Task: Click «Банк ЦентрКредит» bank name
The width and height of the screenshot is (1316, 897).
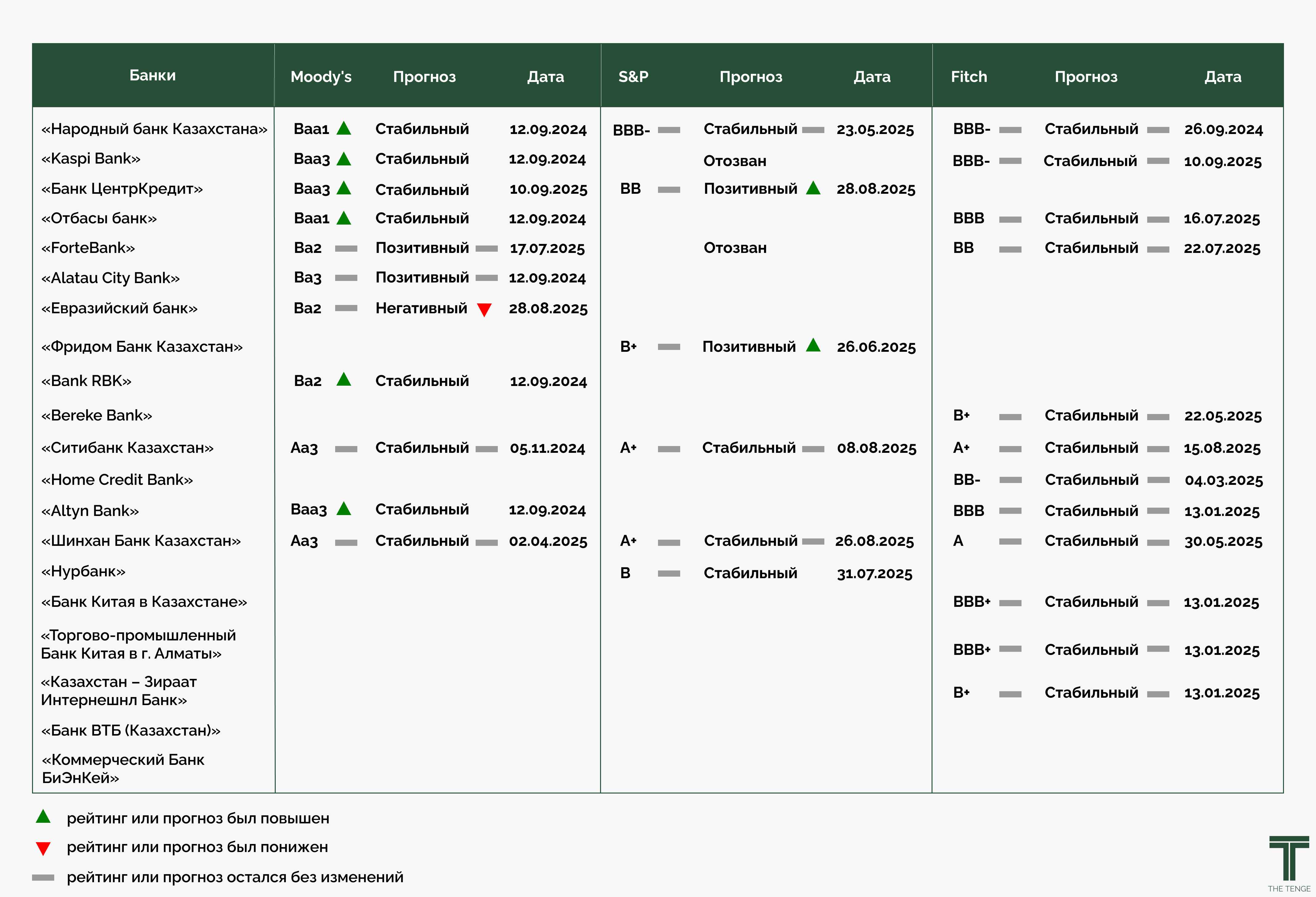Action: pyautogui.click(x=122, y=189)
